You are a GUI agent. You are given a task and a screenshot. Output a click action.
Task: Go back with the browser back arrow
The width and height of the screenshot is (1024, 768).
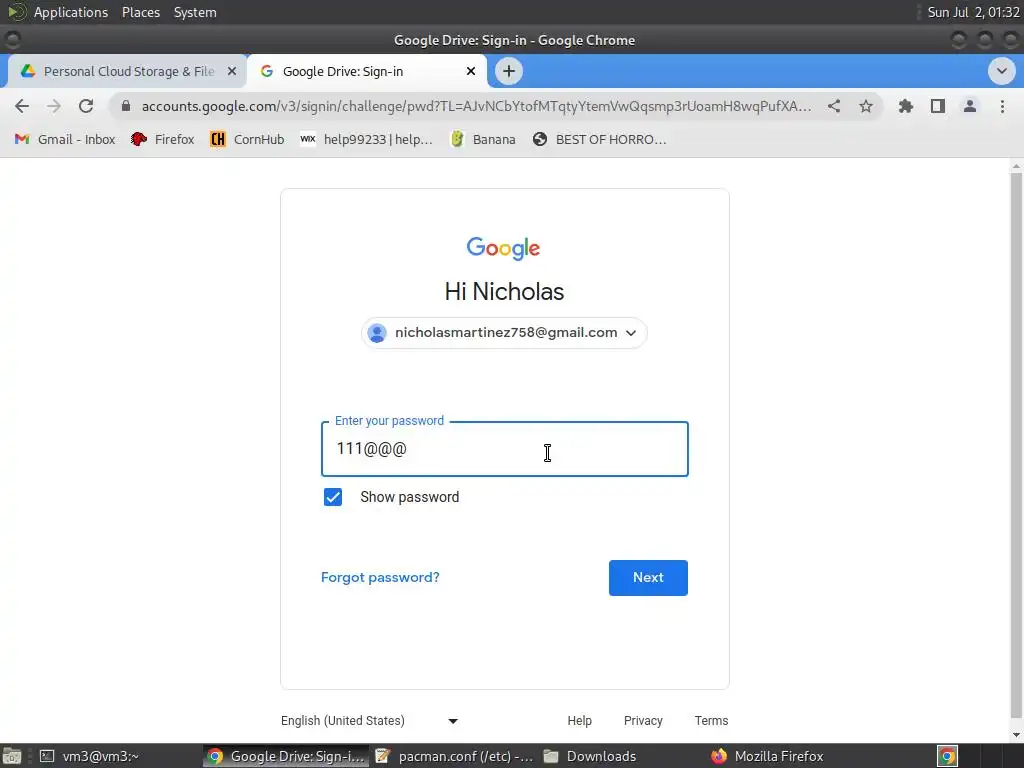[22, 106]
